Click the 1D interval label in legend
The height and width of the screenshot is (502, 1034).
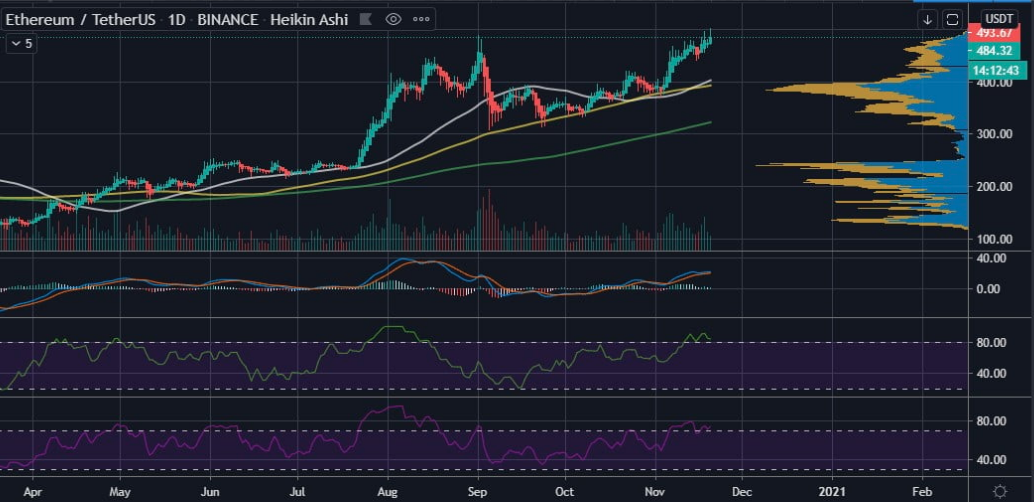176,19
